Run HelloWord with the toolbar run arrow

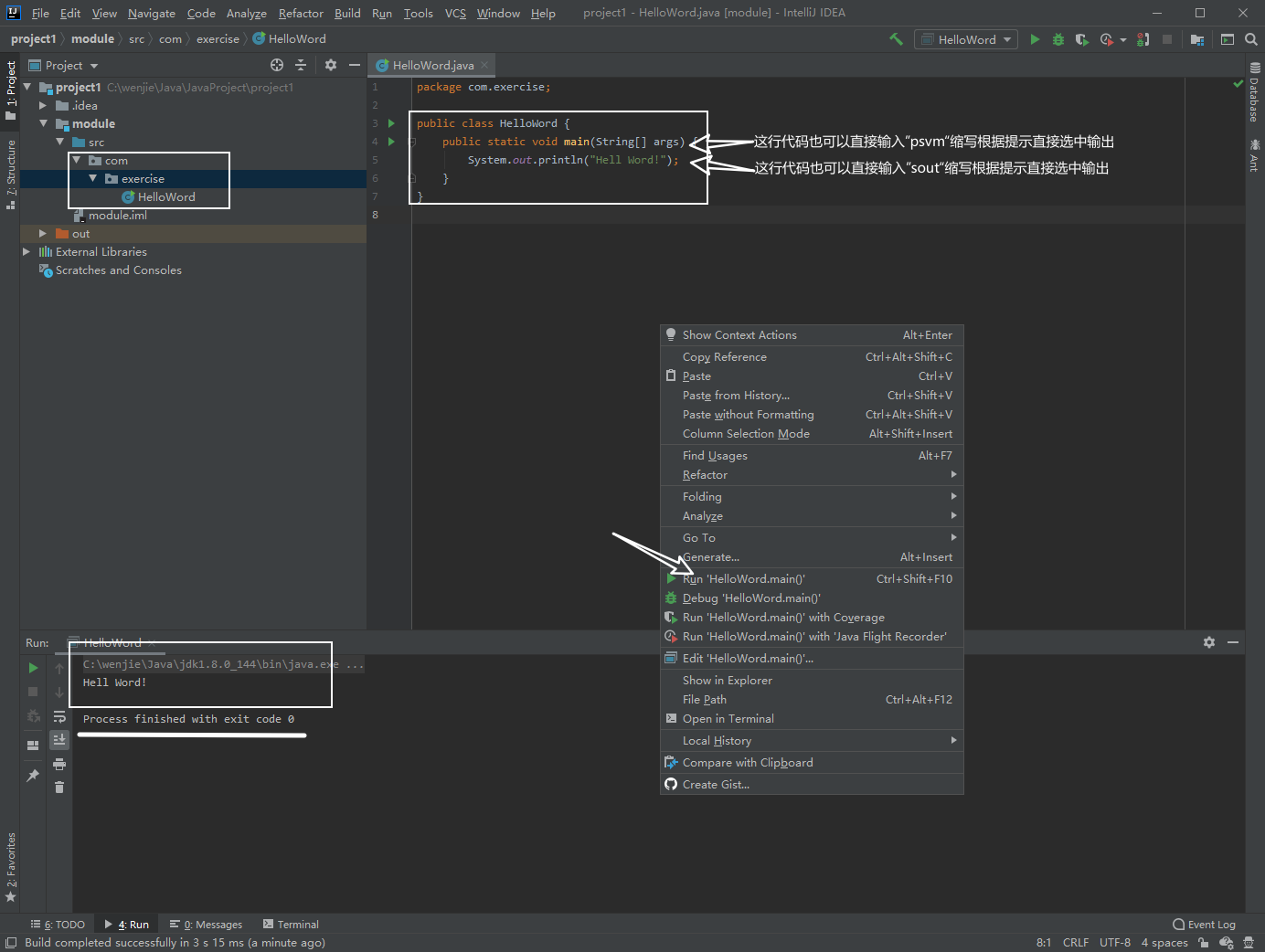tap(1035, 39)
